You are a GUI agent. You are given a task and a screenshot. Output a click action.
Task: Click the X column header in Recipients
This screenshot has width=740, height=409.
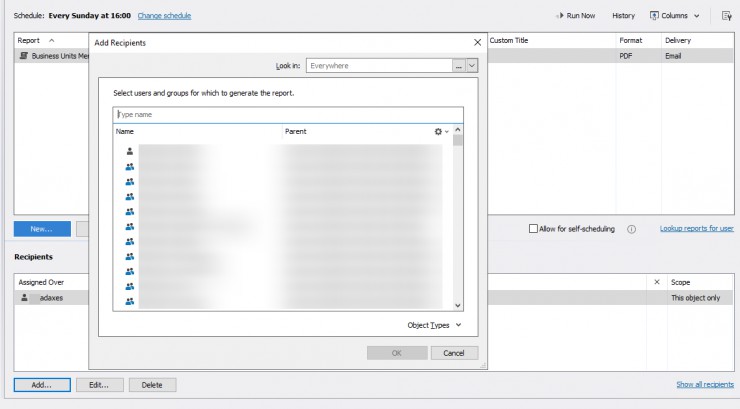tap(656, 282)
